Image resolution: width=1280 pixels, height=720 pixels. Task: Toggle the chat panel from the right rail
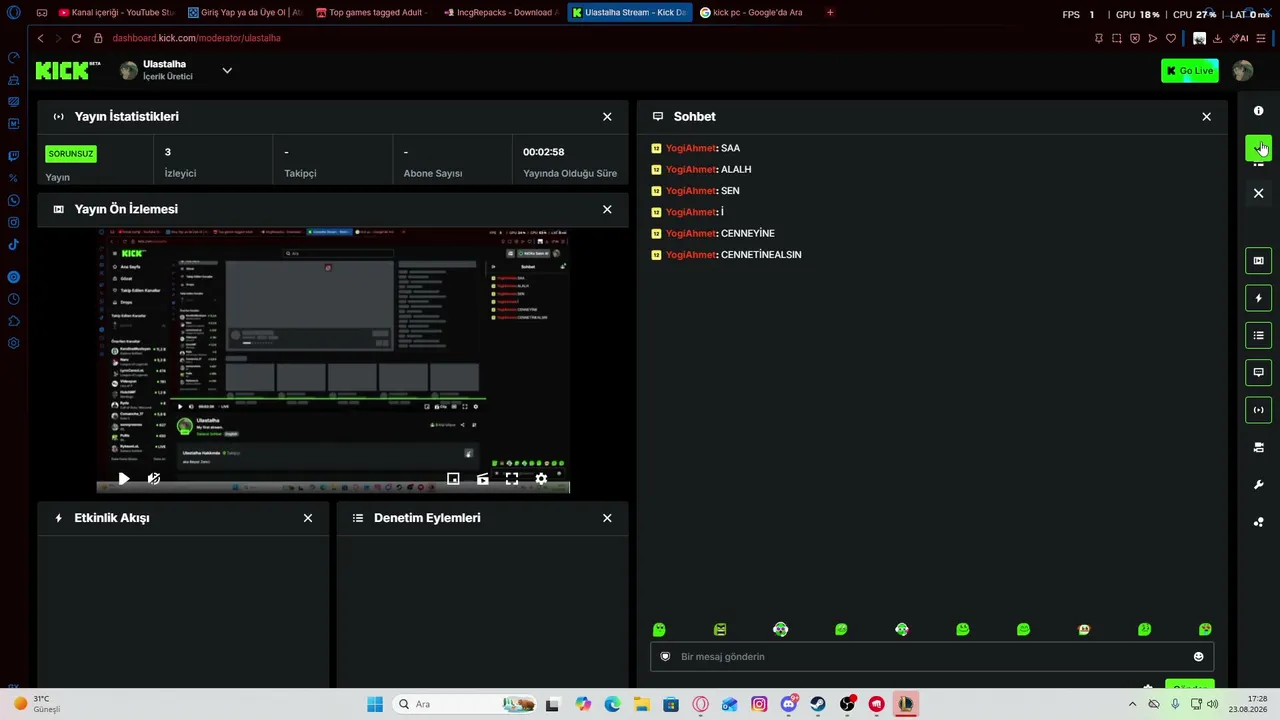coord(1258,372)
